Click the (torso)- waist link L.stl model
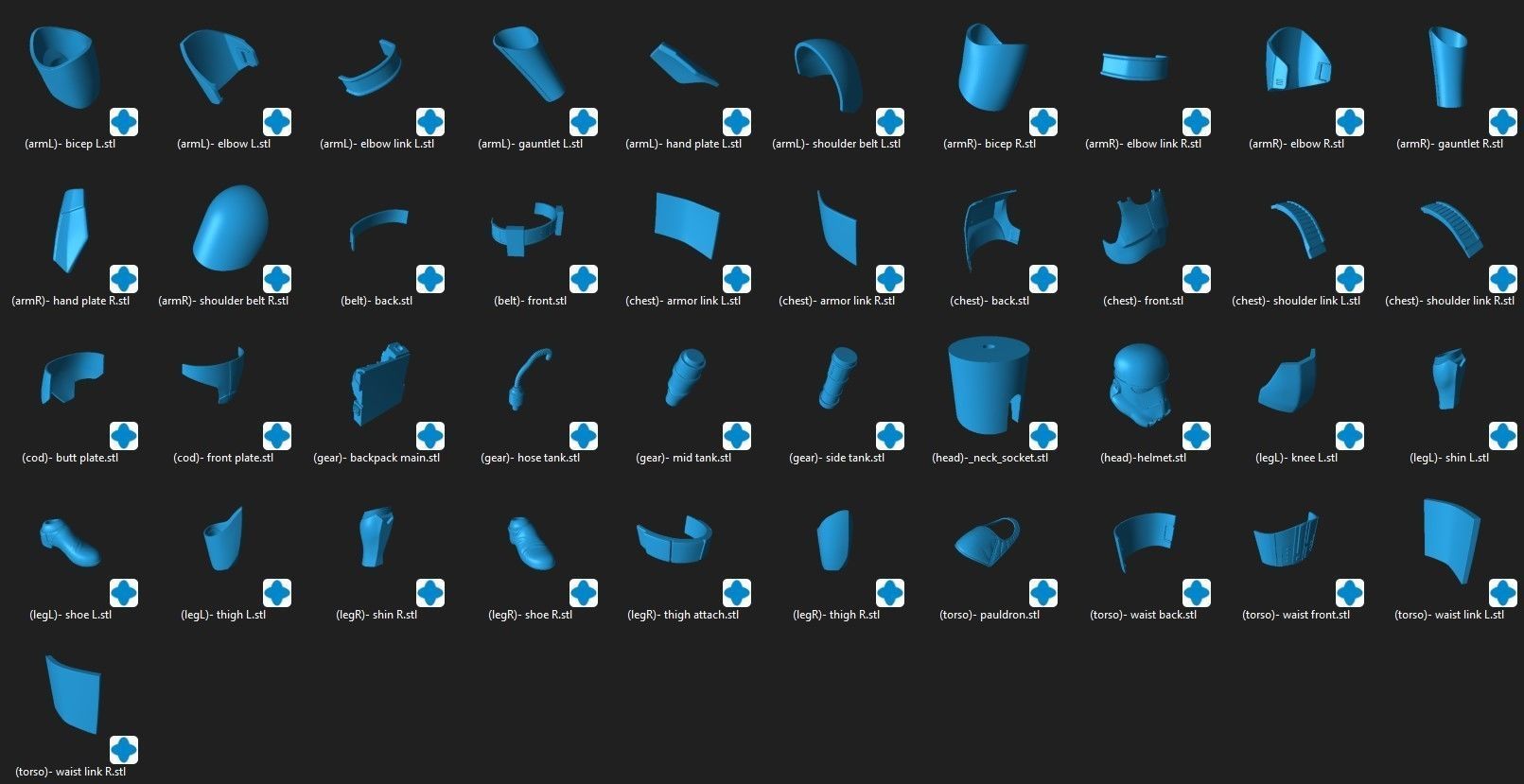 click(1450, 542)
